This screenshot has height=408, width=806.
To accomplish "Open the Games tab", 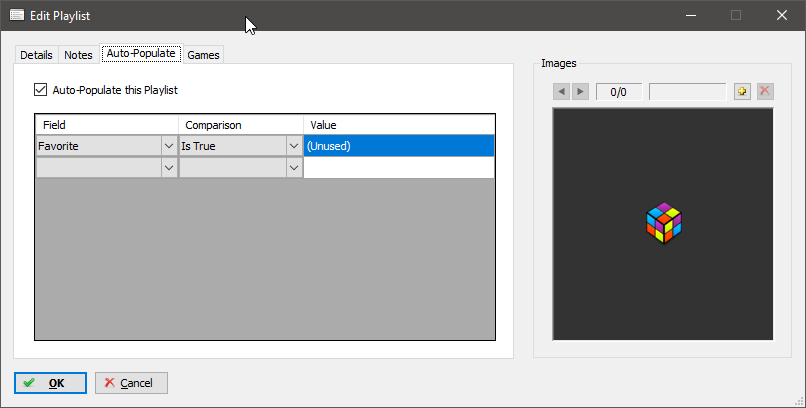I will pos(203,55).
